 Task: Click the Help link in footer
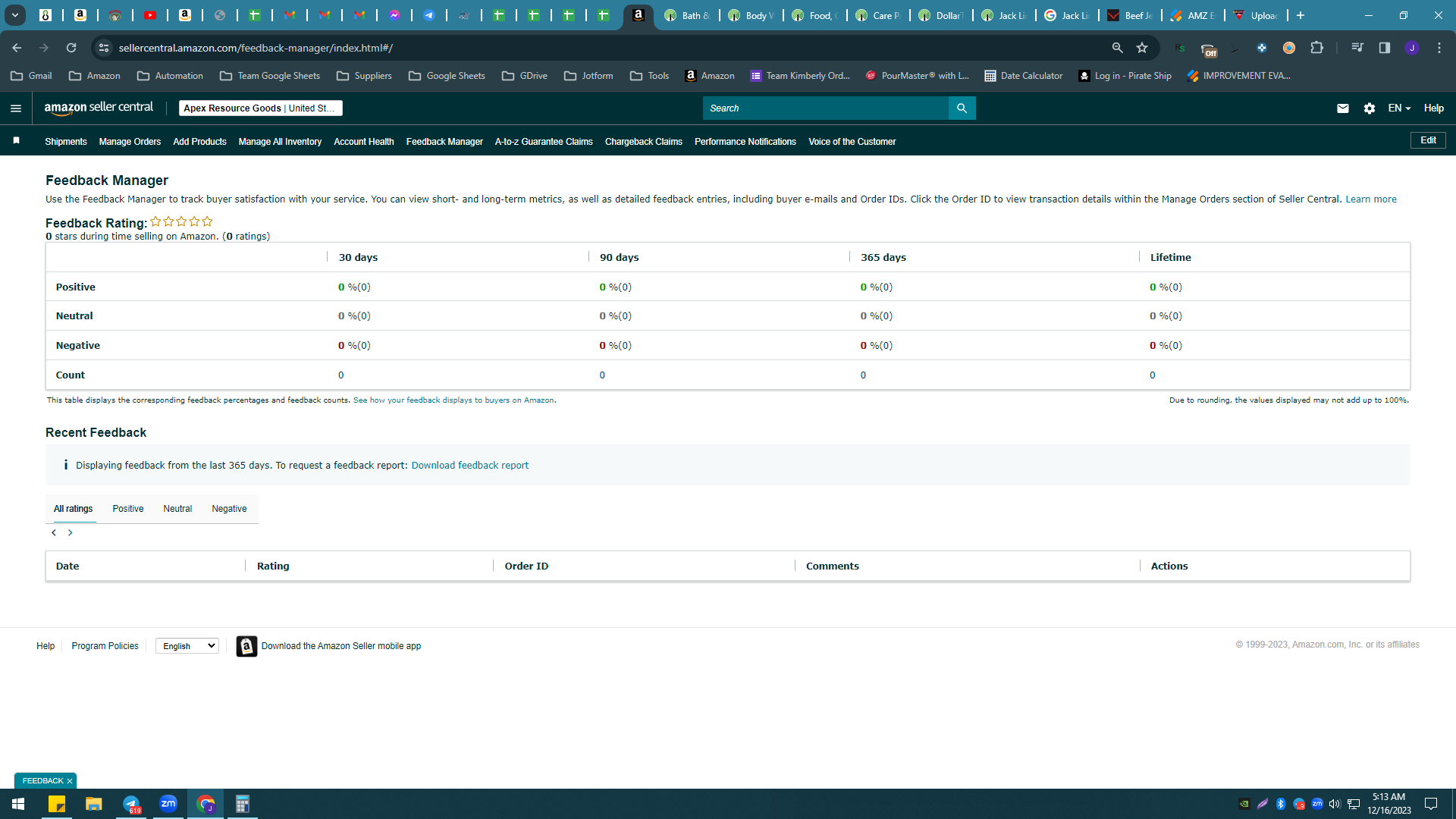click(x=45, y=646)
